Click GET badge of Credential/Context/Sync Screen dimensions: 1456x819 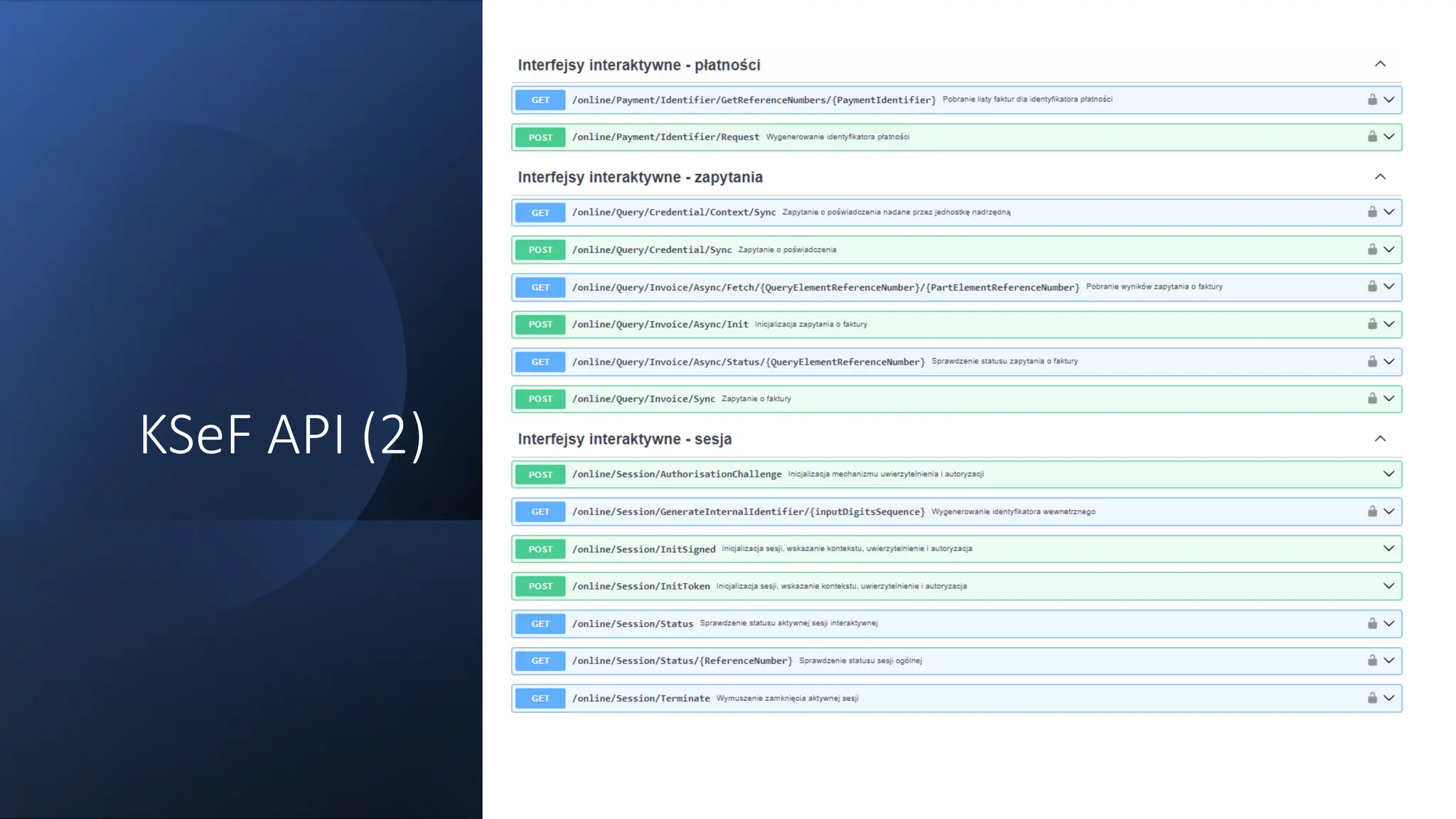pos(540,213)
